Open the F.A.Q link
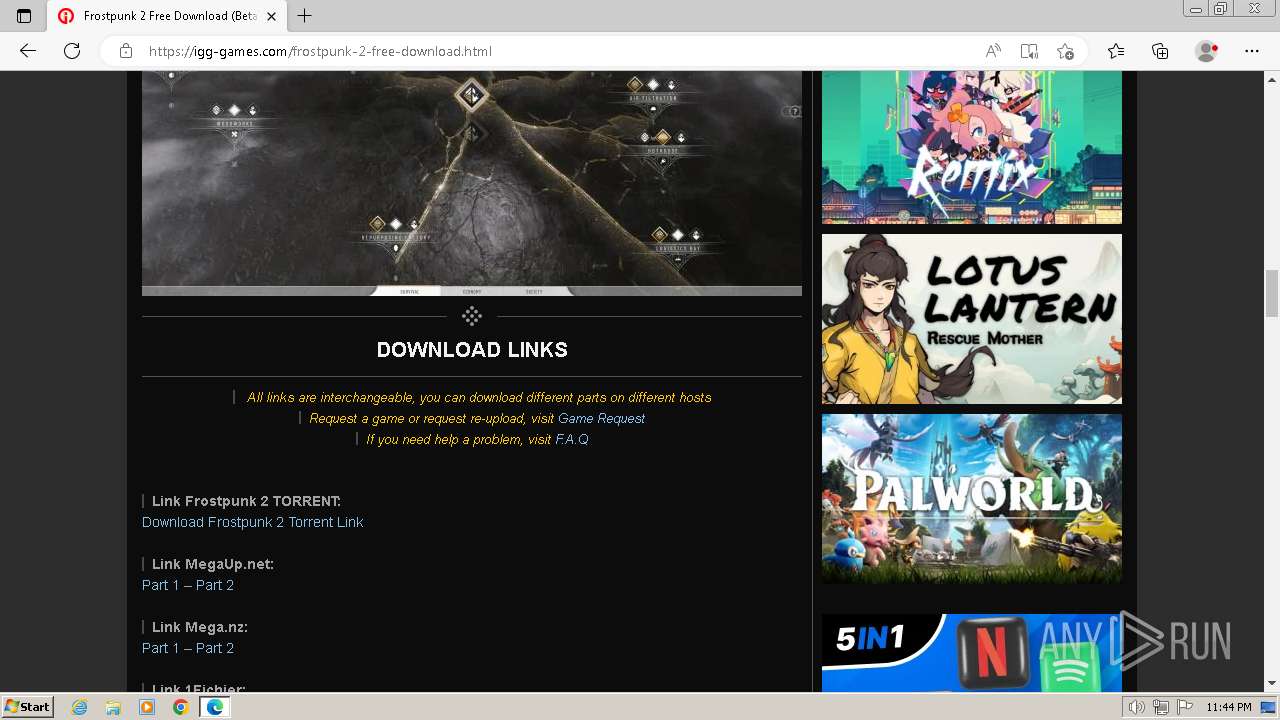Viewport: 1280px width, 720px height. click(x=572, y=439)
